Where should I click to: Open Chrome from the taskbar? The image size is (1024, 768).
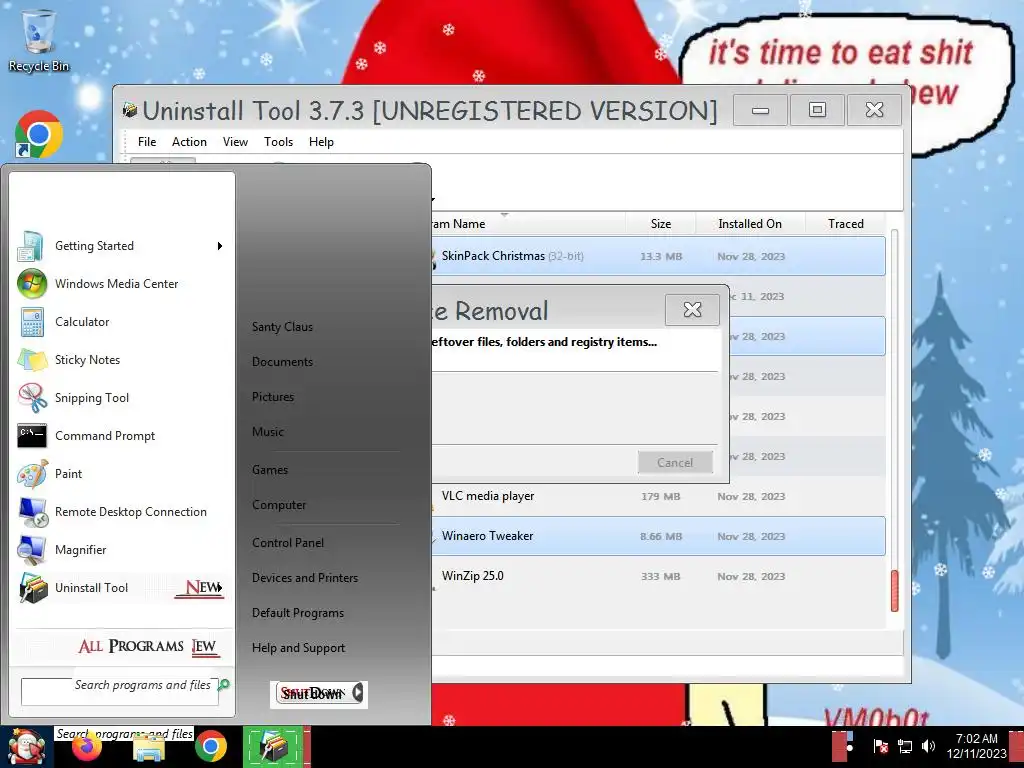[211, 747]
